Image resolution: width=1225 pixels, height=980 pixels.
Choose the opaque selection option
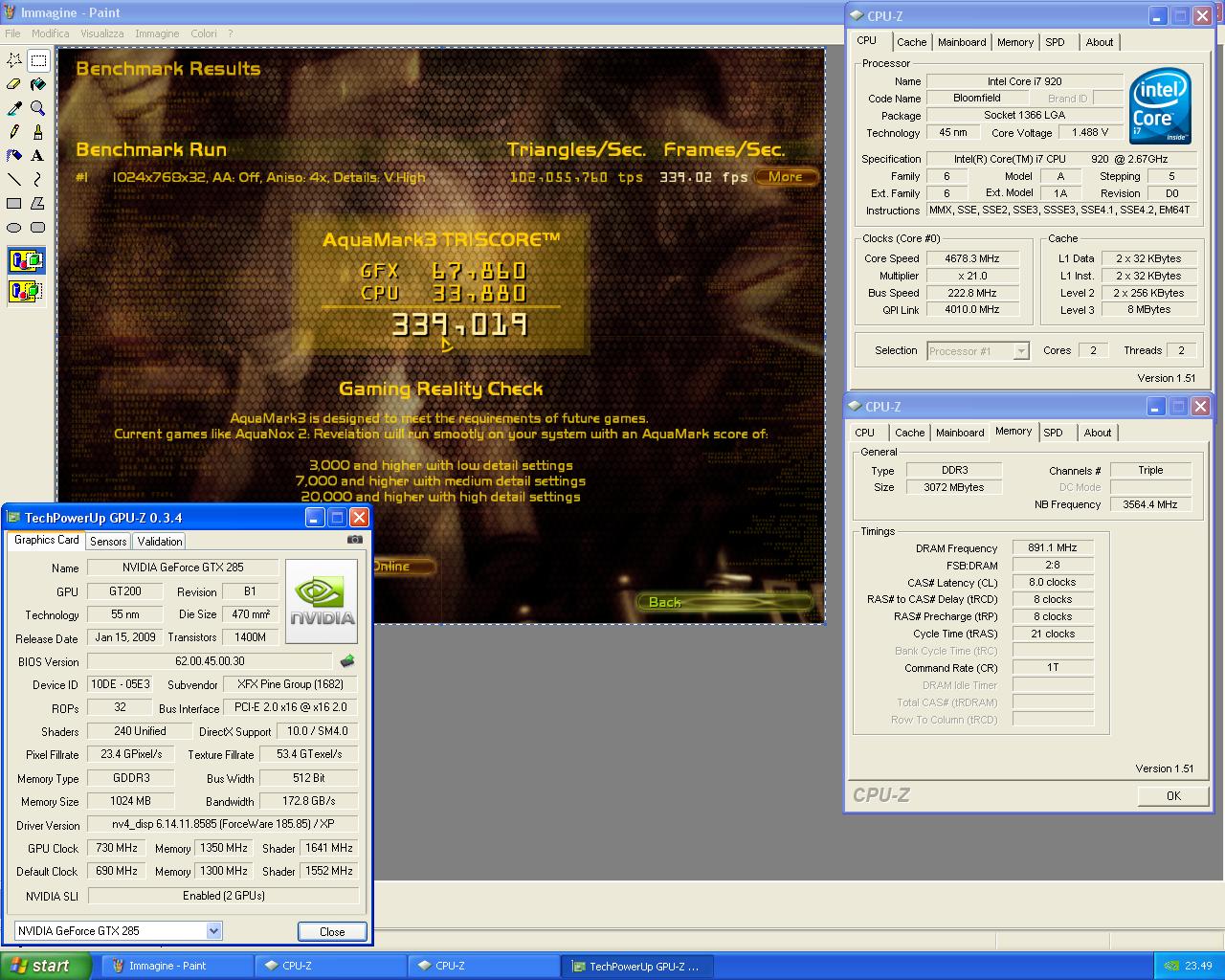tap(26, 260)
